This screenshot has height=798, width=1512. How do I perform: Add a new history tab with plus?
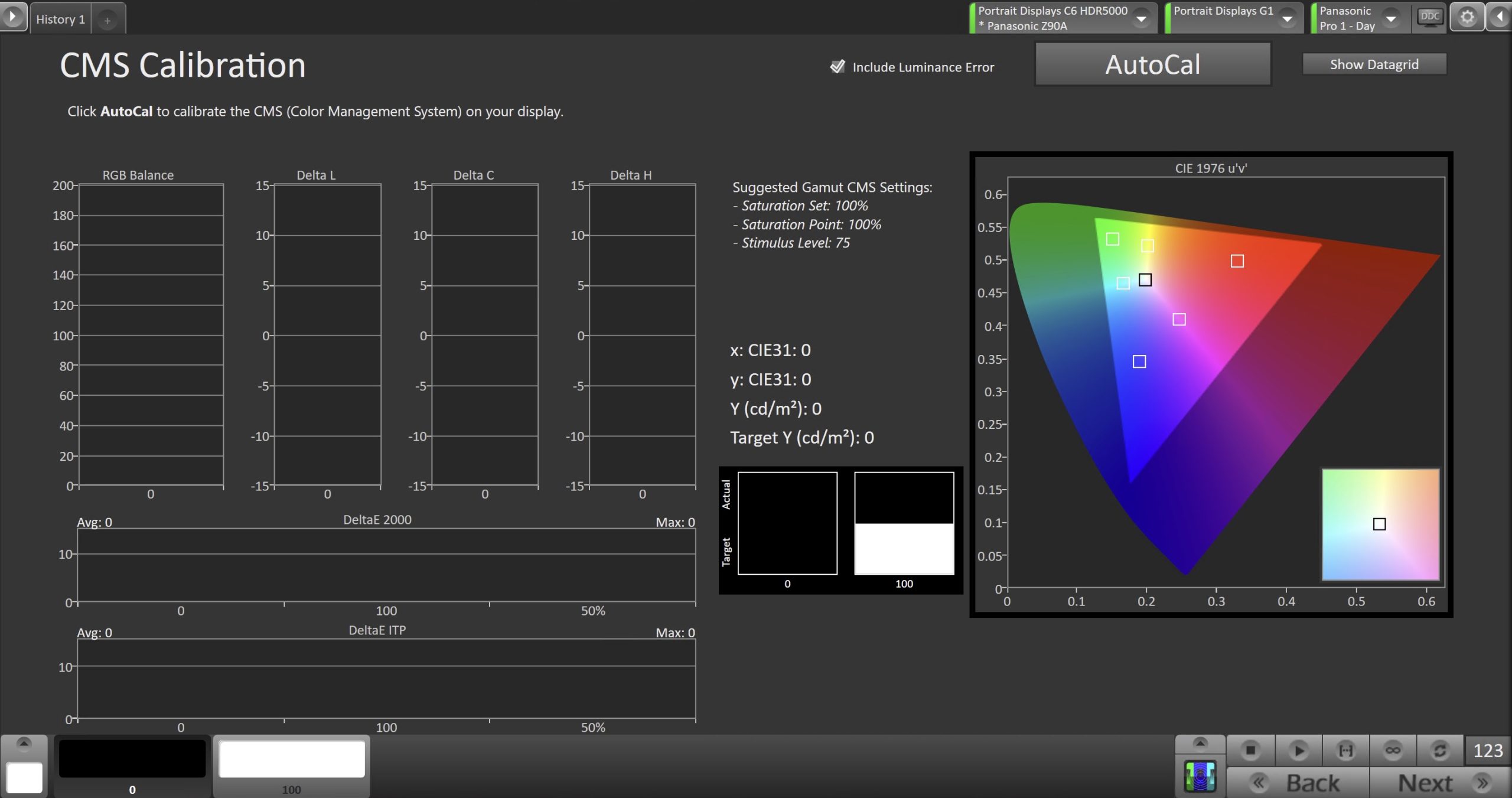click(x=107, y=21)
